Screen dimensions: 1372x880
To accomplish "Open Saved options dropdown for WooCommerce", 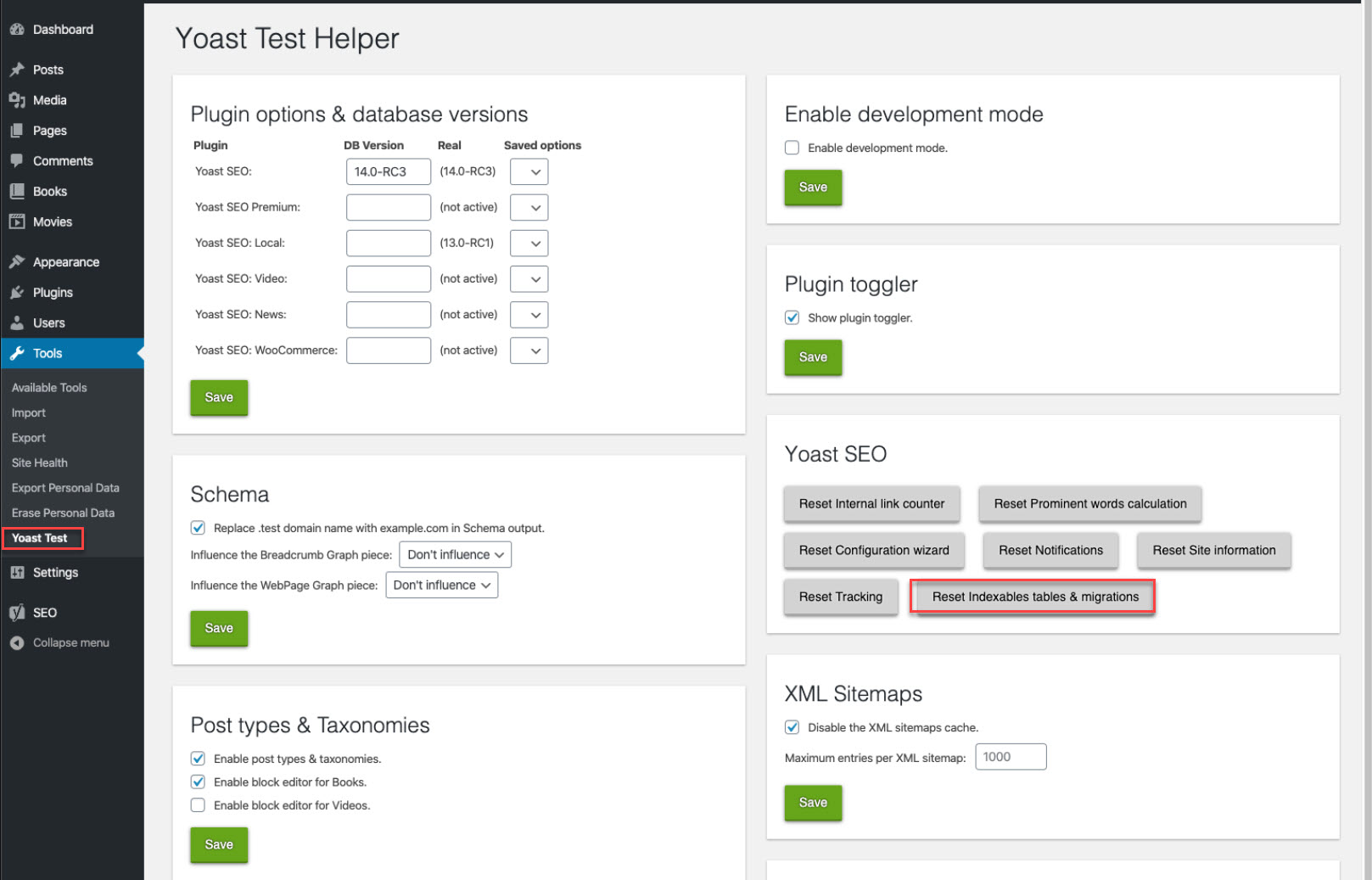I will coord(529,350).
